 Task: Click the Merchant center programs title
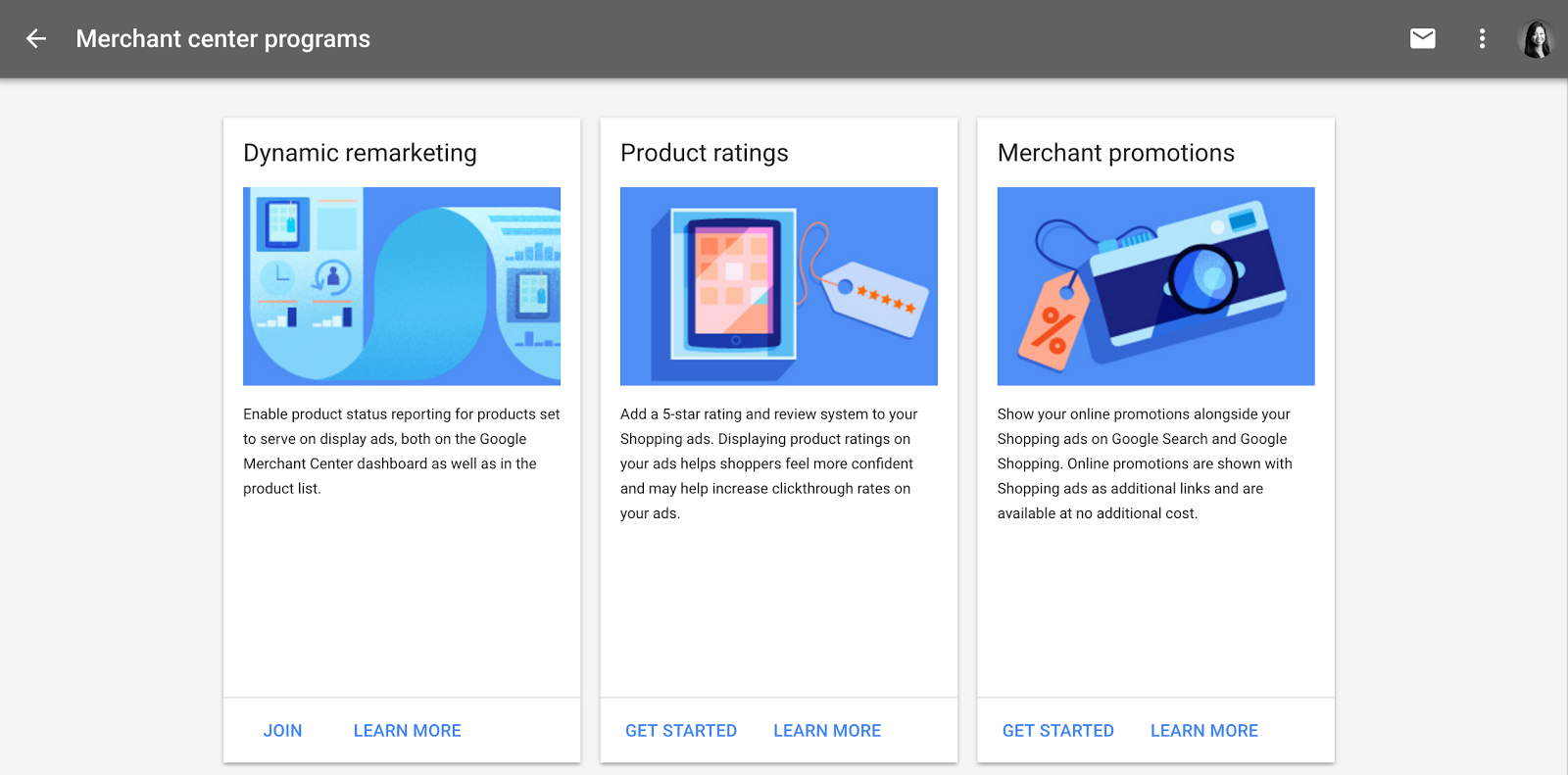pyautogui.click(x=223, y=39)
